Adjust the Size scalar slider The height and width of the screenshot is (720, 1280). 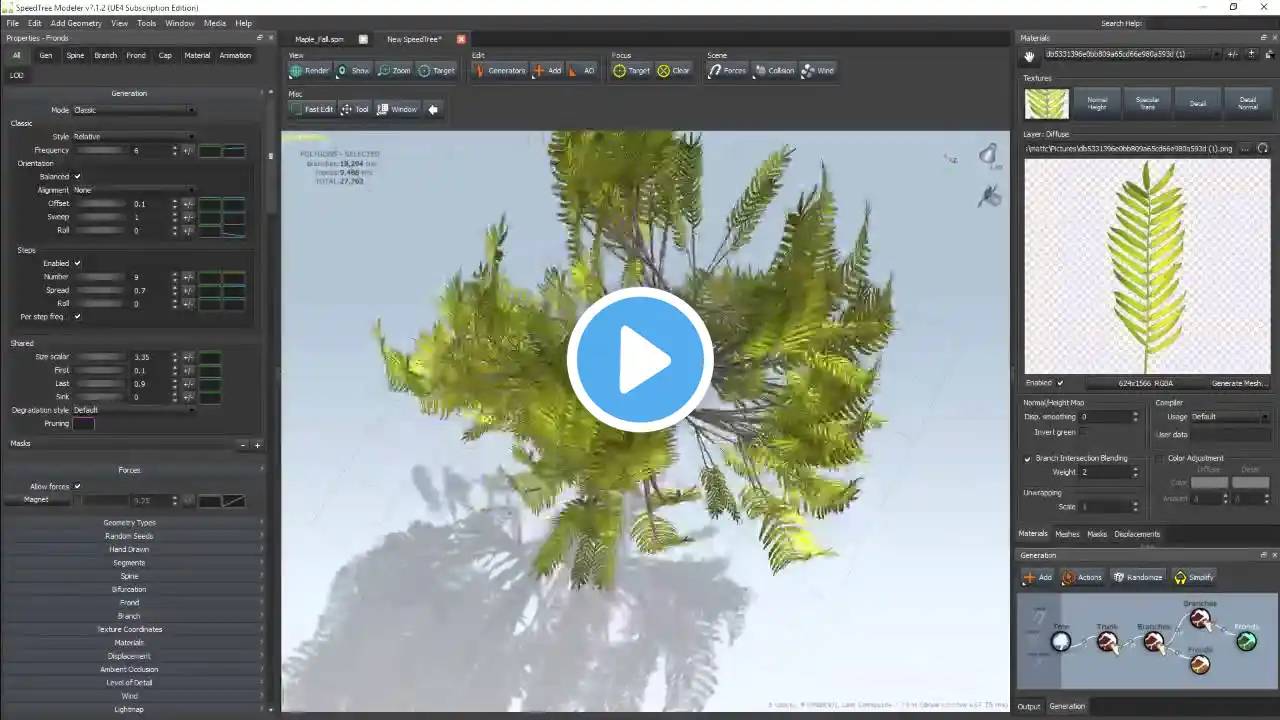pyautogui.click(x=101, y=357)
